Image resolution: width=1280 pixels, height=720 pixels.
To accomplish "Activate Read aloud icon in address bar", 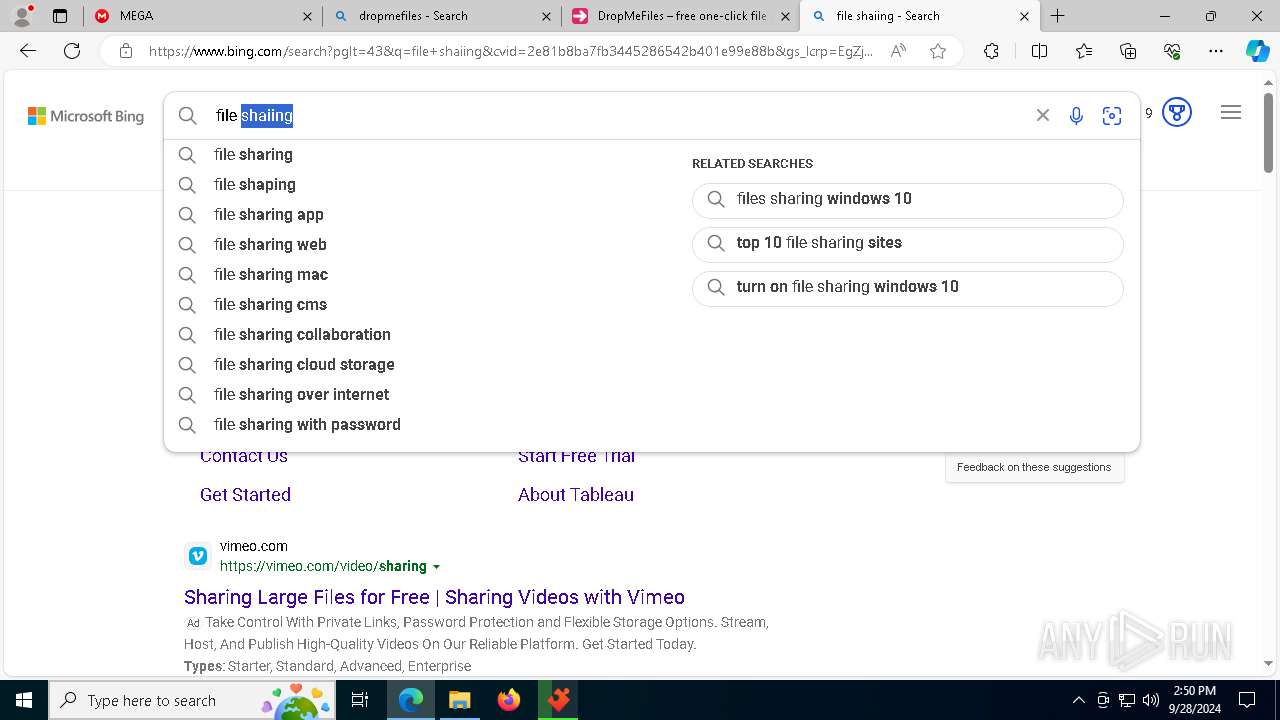I will click(898, 51).
